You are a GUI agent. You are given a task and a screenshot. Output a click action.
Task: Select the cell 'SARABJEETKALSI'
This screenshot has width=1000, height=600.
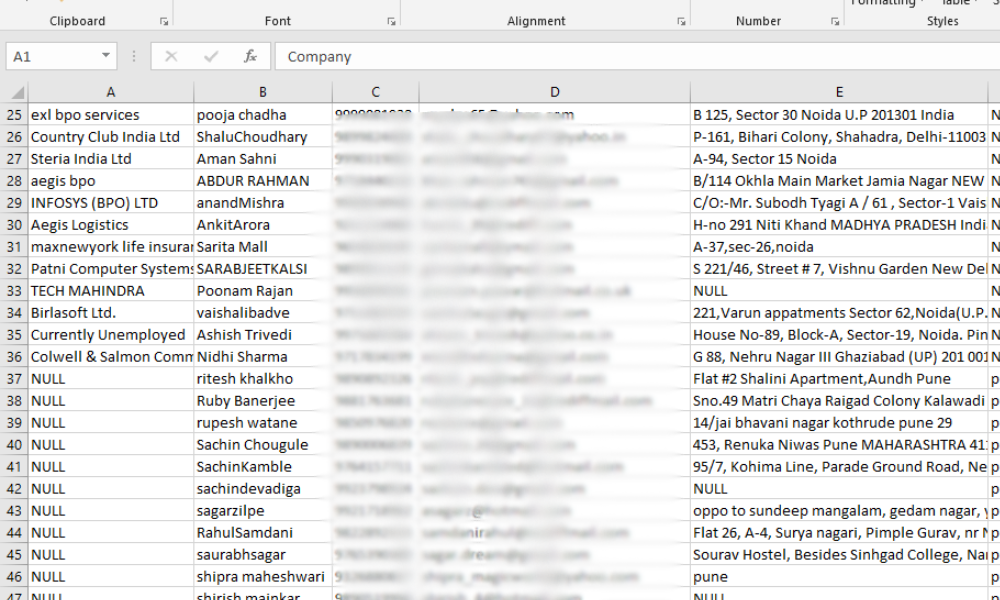(263, 269)
